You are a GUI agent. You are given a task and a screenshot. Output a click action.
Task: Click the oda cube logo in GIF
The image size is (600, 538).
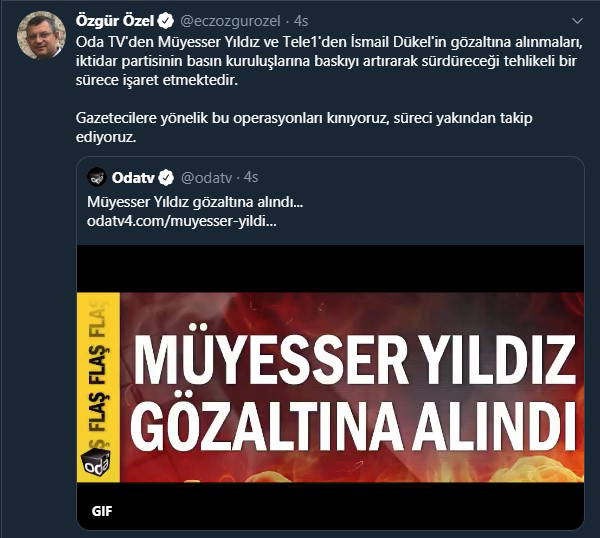(x=96, y=461)
